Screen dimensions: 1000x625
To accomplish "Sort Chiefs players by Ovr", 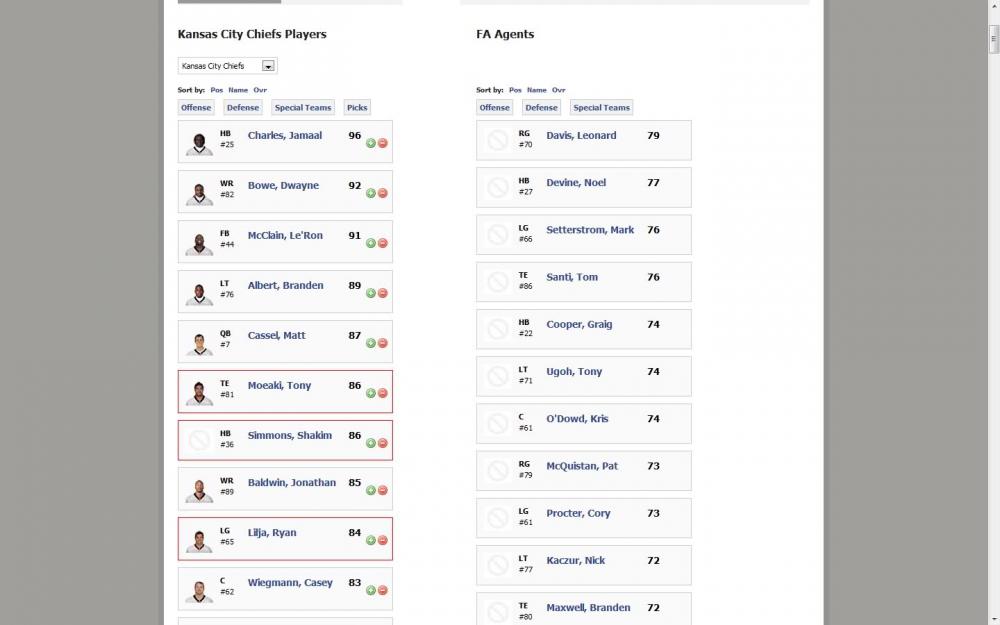I will (x=260, y=90).
